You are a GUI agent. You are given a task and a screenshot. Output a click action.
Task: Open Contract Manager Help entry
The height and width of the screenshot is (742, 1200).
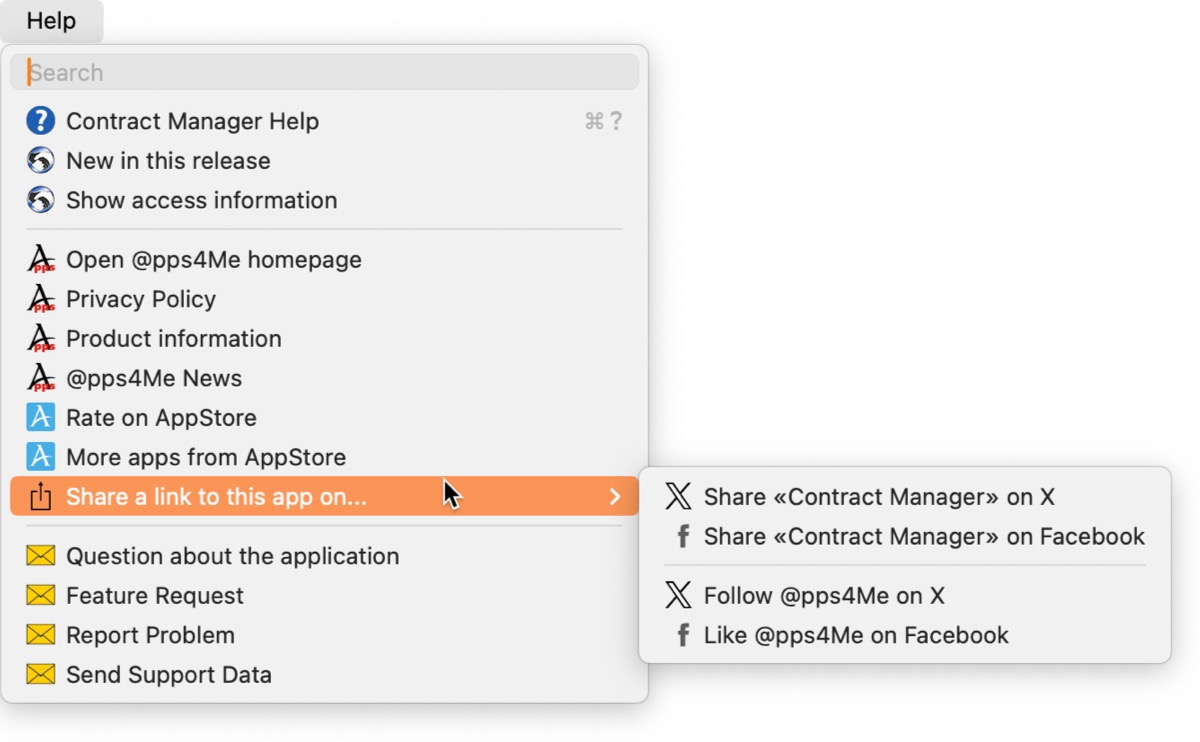[324, 121]
